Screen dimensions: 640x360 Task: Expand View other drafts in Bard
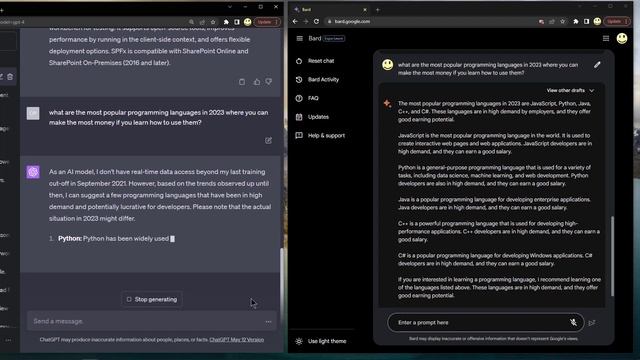pyautogui.click(x=570, y=90)
